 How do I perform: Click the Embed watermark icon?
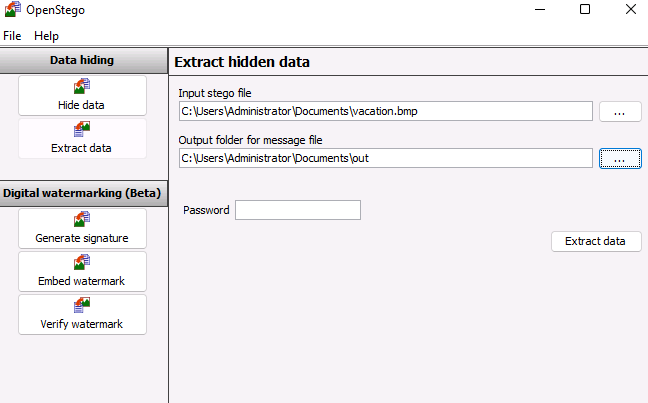[82, 263]
